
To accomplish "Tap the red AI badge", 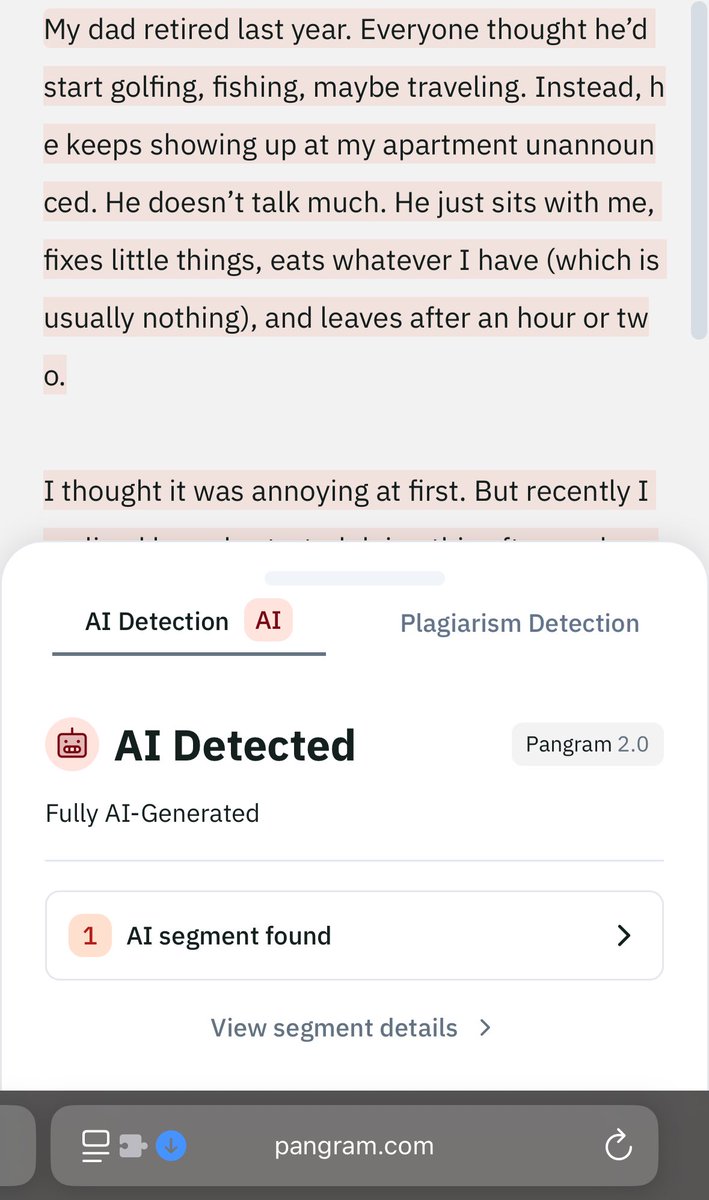I will pyautogui.click(x=268, y=621).
